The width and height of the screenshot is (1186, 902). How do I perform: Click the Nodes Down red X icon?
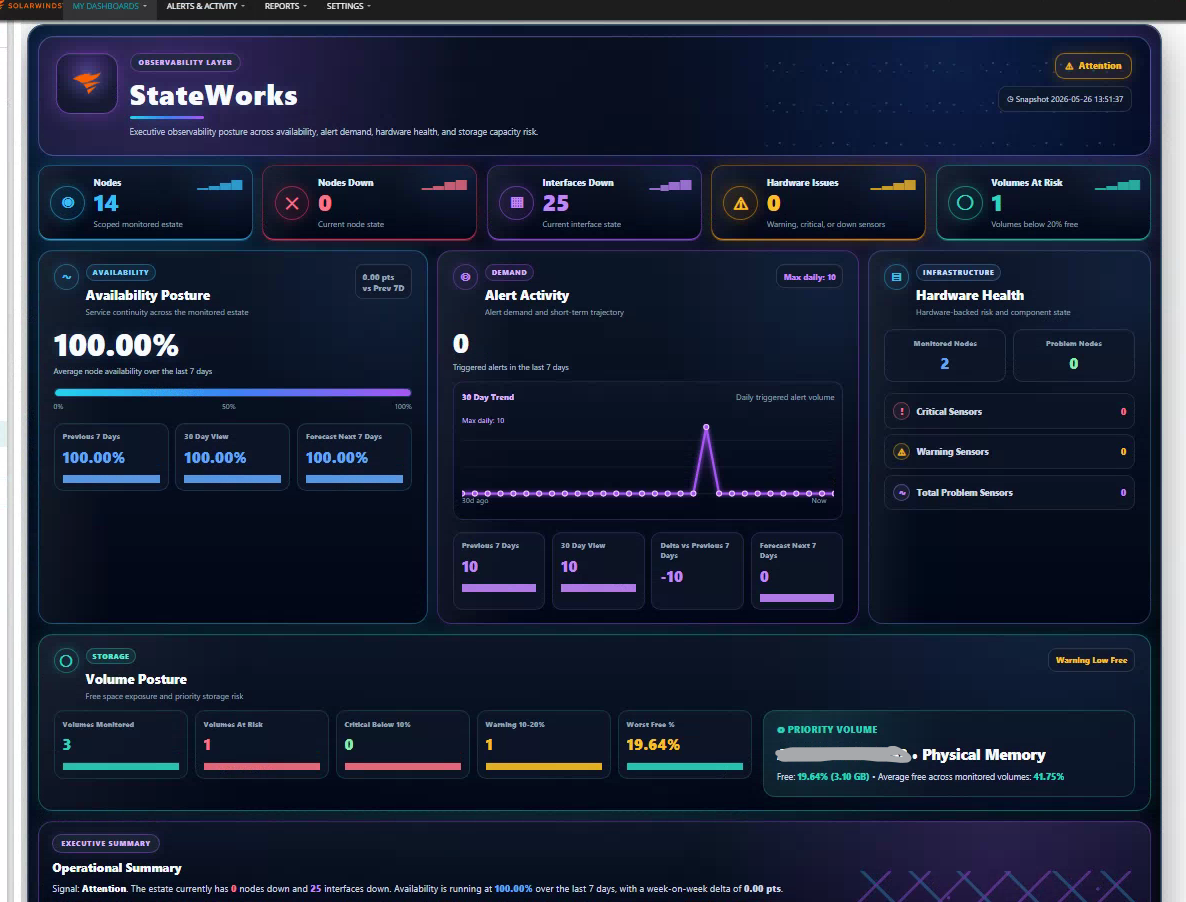[x=292, y=203]
